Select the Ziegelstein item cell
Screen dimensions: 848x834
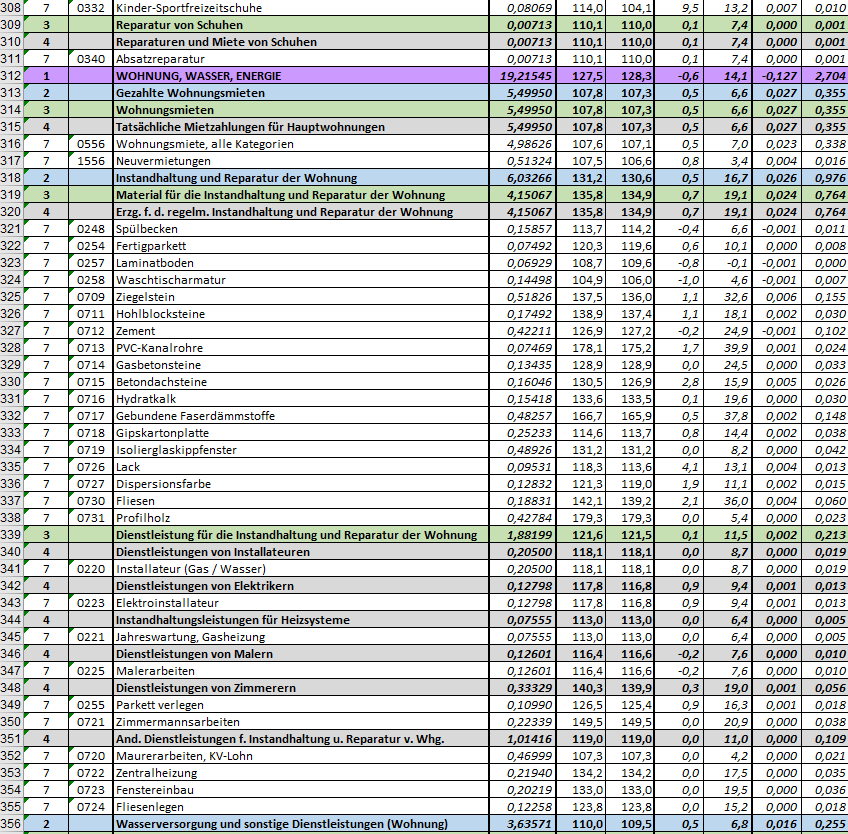click(300, 297)
